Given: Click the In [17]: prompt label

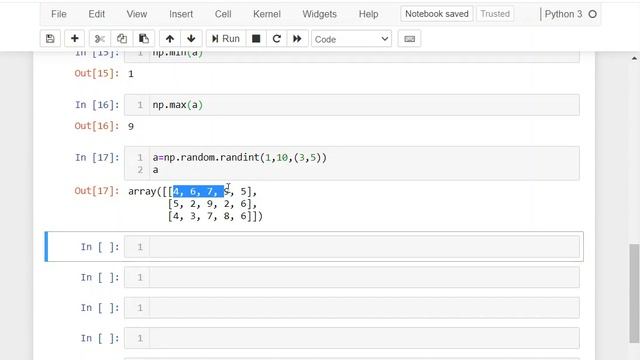Looking at the screenshot, I should point(97,158).
